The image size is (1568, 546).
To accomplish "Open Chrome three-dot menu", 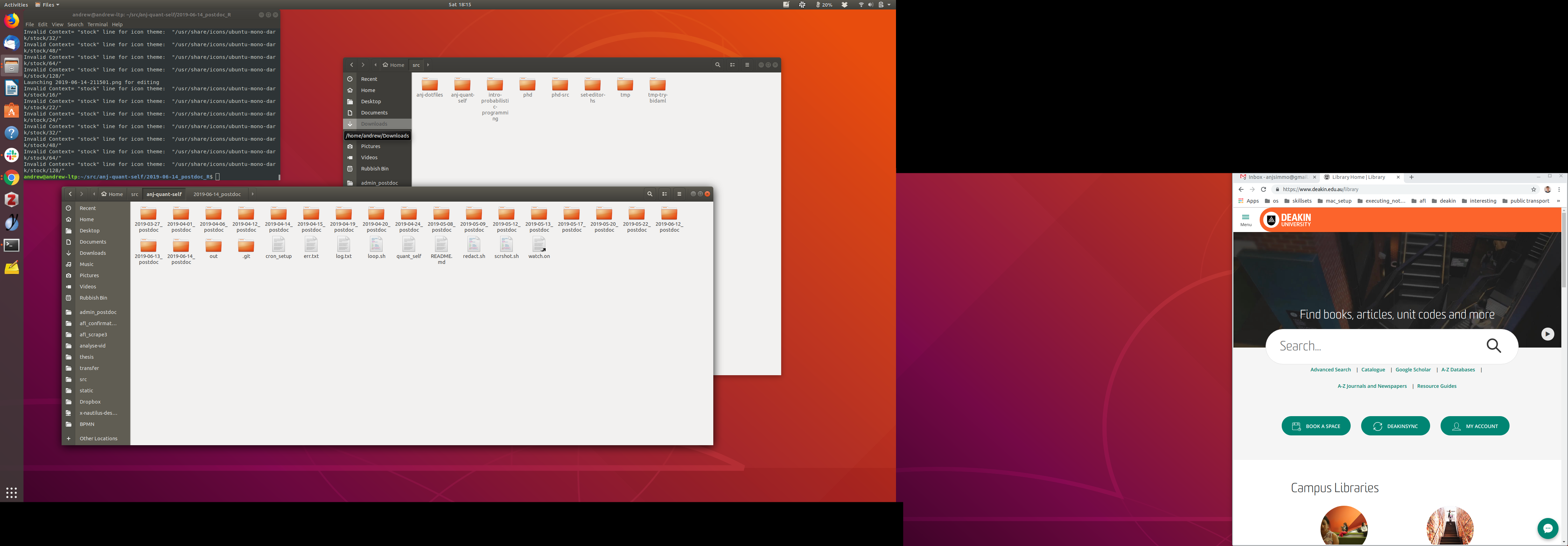I will (x=1560, y=189).
